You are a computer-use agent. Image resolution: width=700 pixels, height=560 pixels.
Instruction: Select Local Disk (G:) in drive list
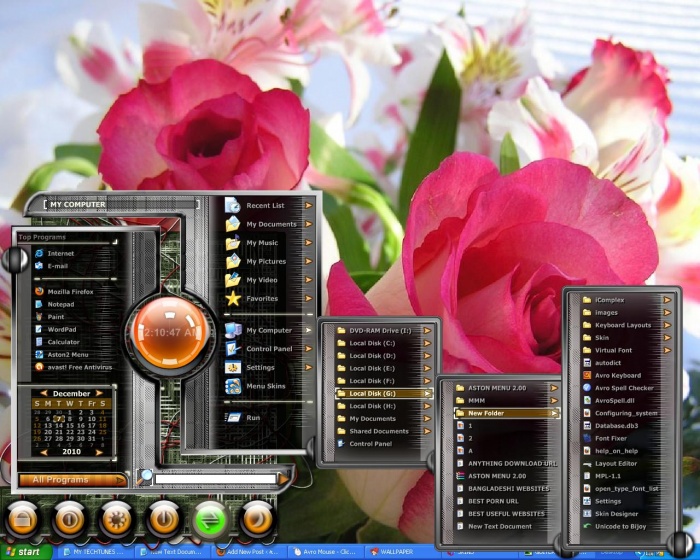click(x=384, y=393)
